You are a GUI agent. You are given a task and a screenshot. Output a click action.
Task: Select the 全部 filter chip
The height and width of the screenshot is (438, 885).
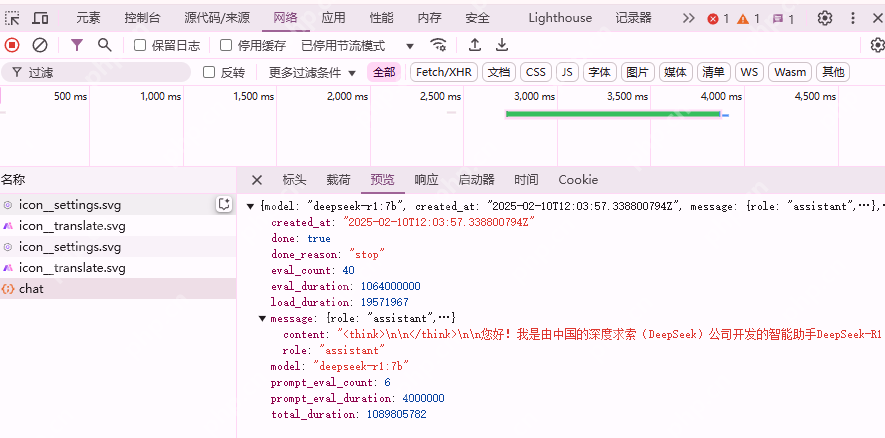pos(384,72)
